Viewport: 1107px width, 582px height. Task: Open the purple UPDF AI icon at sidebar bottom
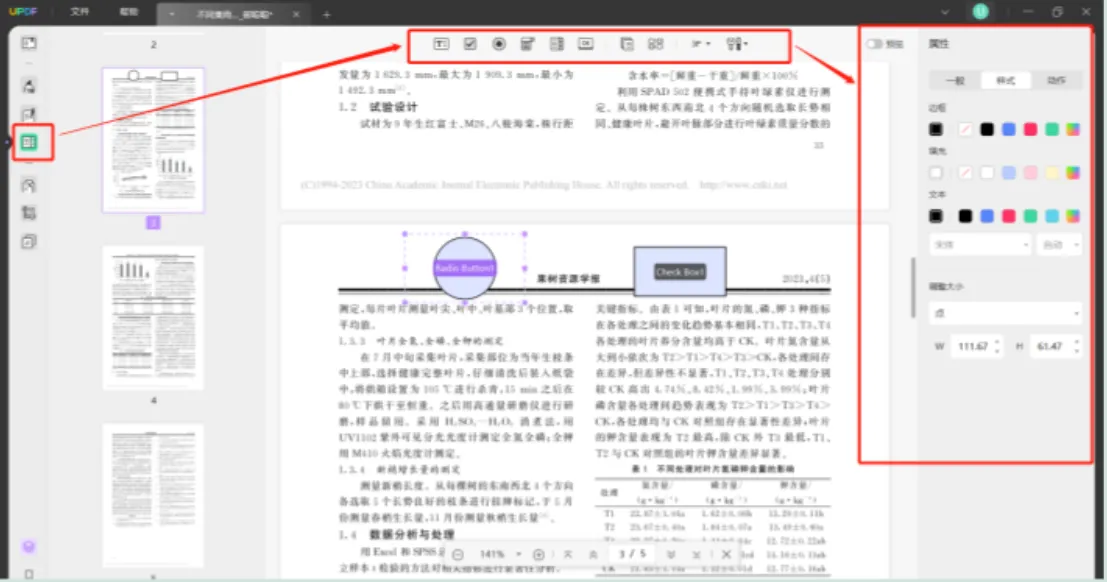[x=29, y=546]
